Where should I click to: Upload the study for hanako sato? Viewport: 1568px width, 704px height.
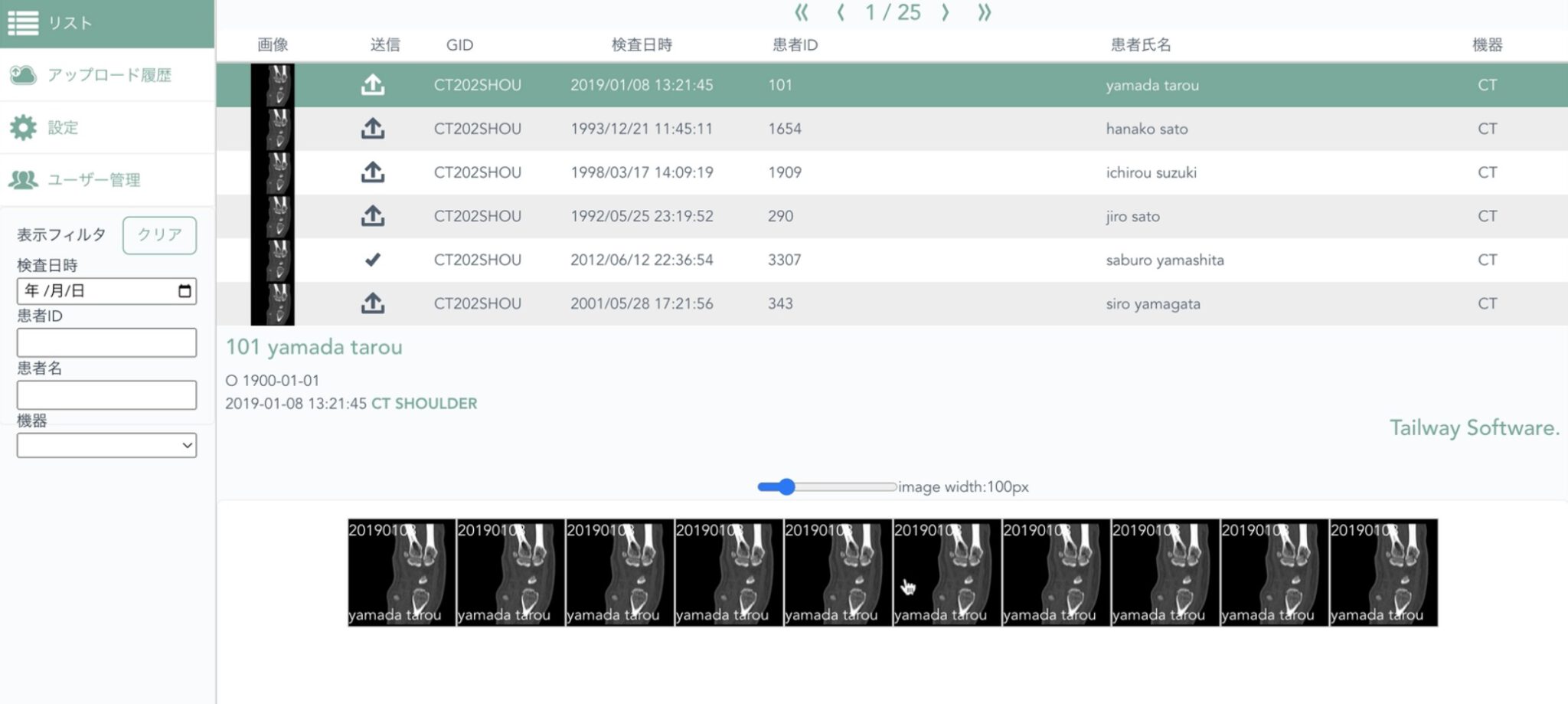click(372, 129)
